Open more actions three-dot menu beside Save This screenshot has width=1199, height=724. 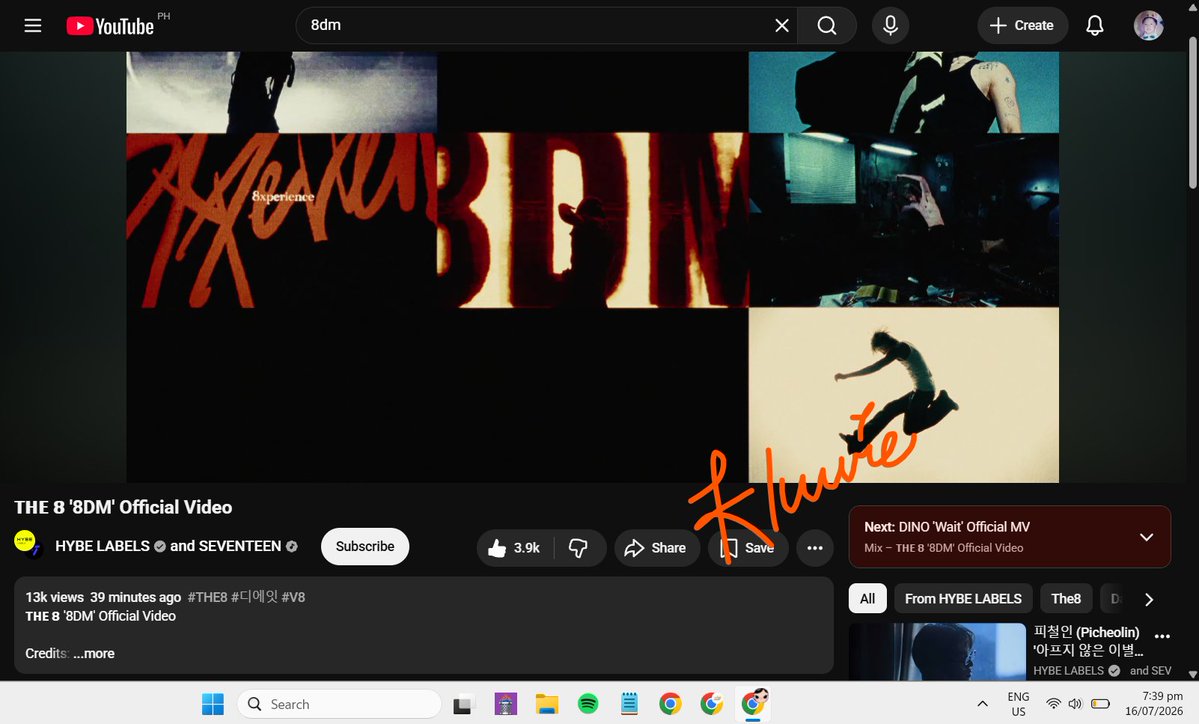pos(815,548)
